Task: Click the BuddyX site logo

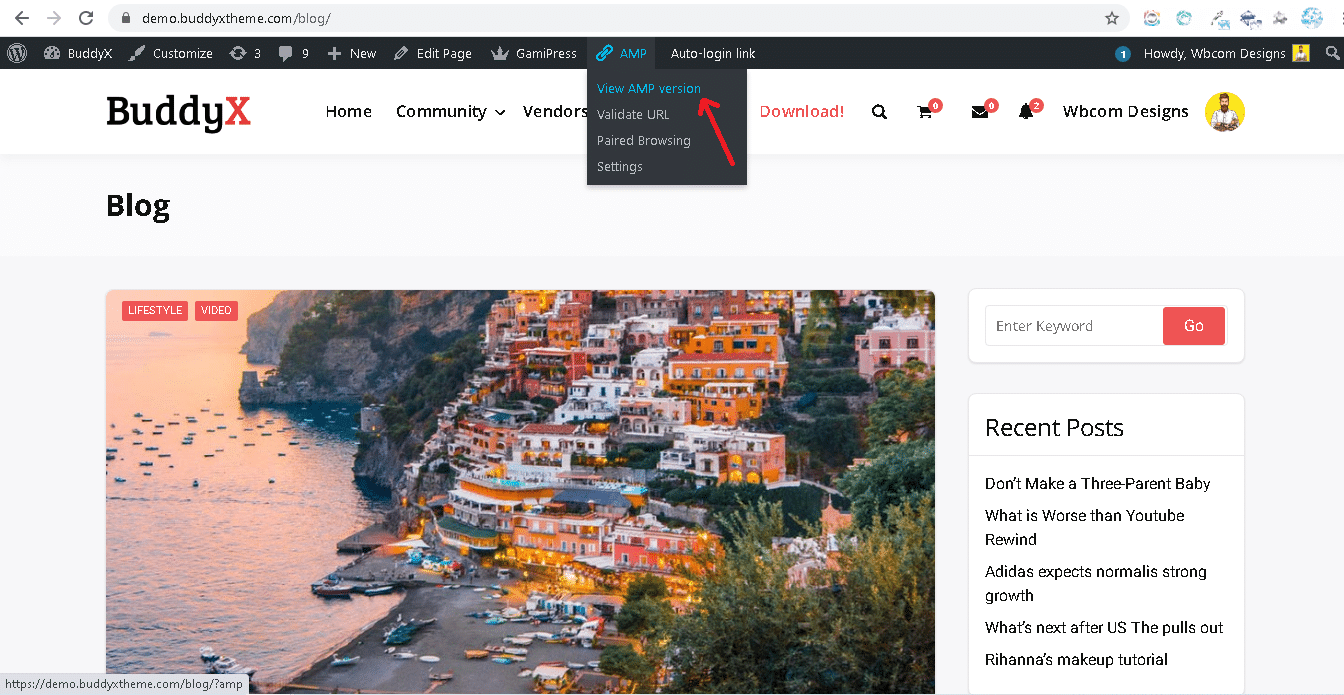Action: 178,112
